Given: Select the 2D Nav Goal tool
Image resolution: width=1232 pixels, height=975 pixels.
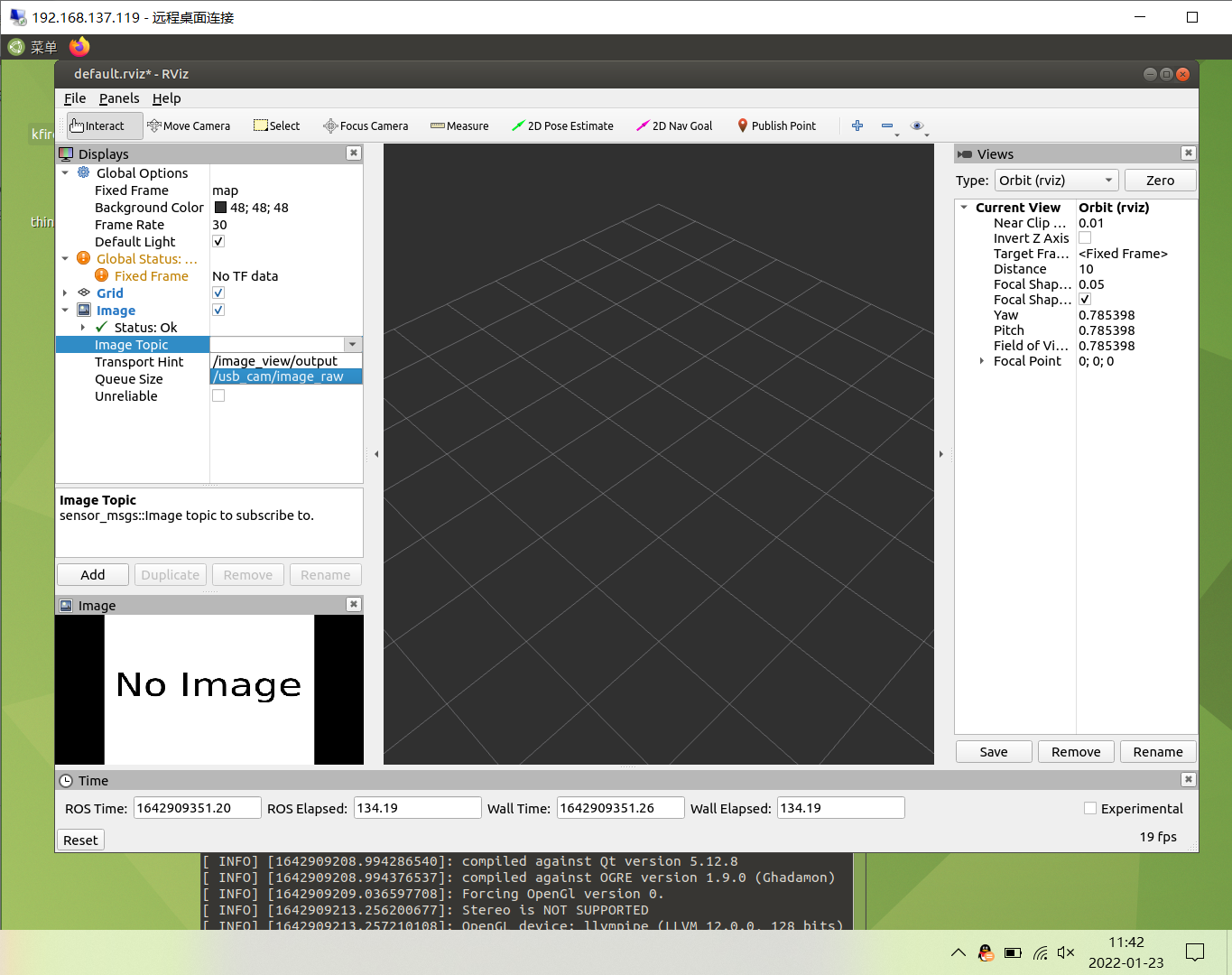Looking at the screenshot, I should pos(674,125).
